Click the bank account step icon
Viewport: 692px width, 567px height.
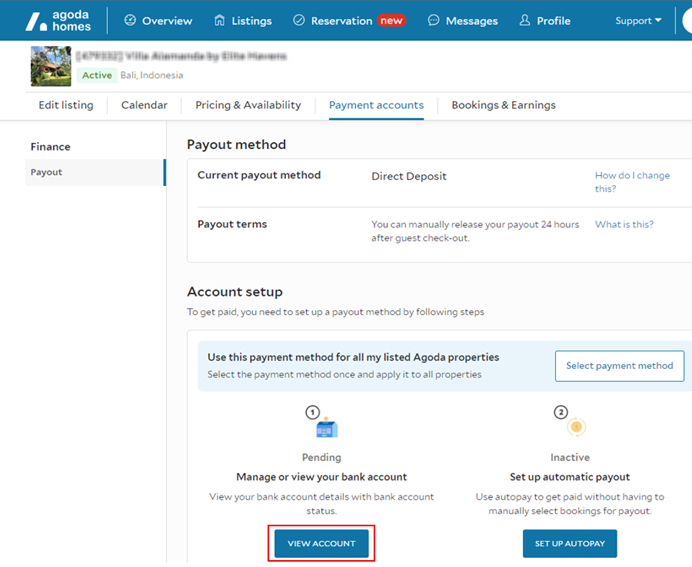point(326,428)
